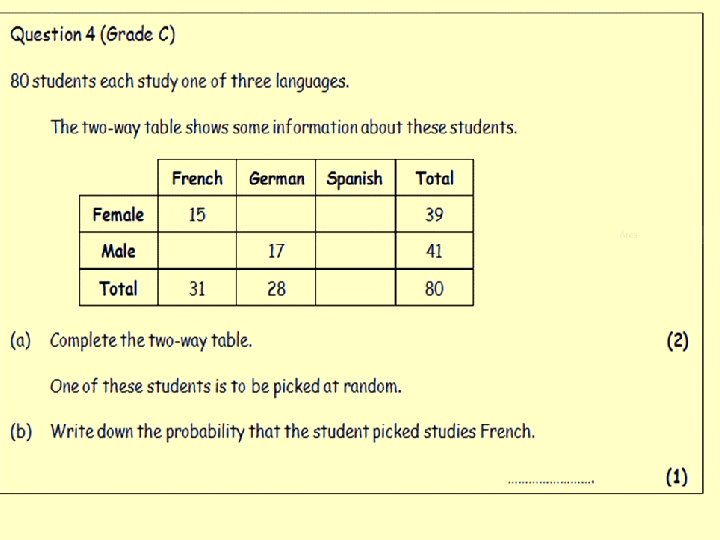
Task: Click the empty Male Spanish cell
Action: pos(355,251)
